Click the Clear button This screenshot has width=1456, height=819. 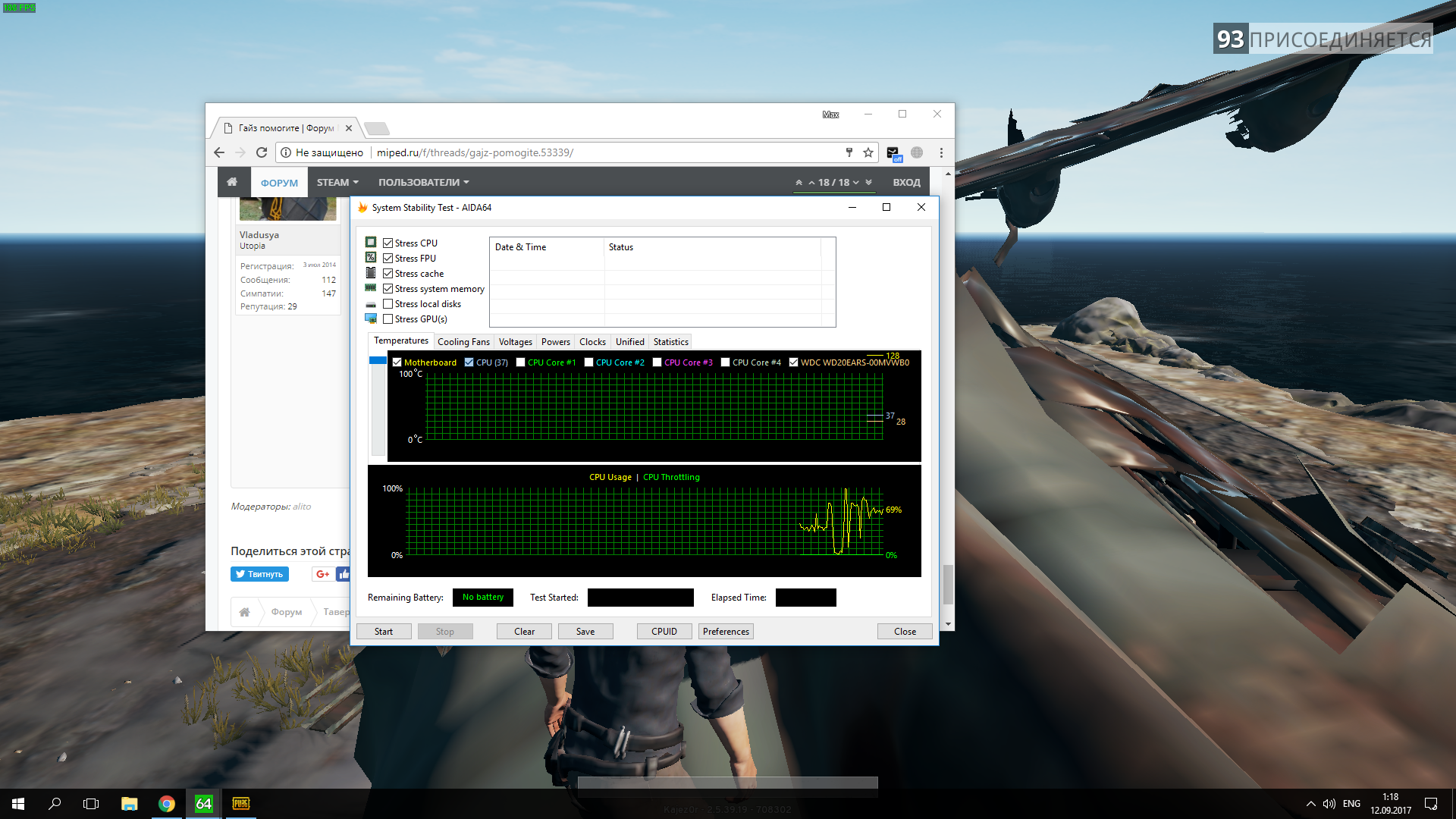[524, 632]
